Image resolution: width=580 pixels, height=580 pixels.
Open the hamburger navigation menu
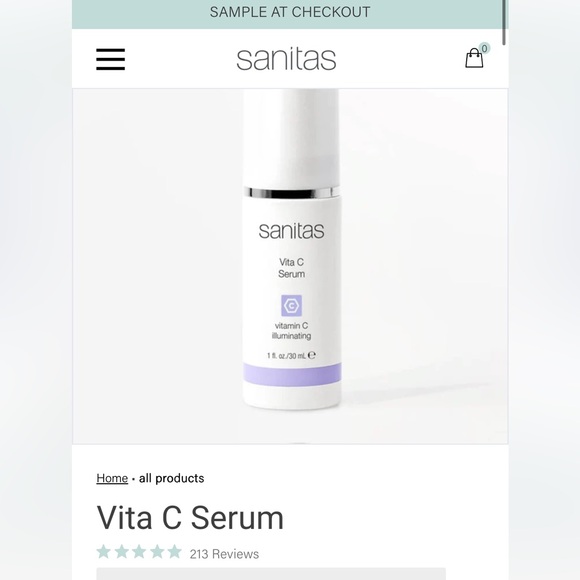pos(111,59)
